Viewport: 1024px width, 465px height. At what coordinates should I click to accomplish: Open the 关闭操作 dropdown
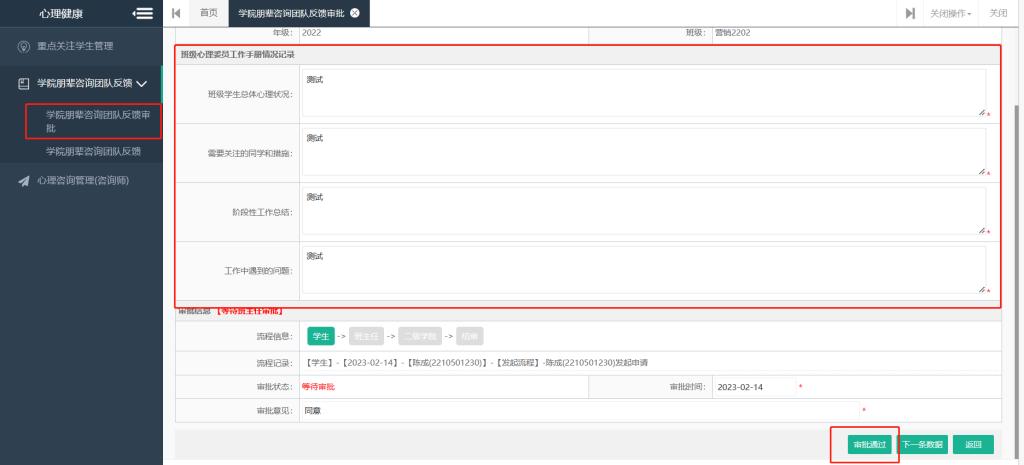950,13
